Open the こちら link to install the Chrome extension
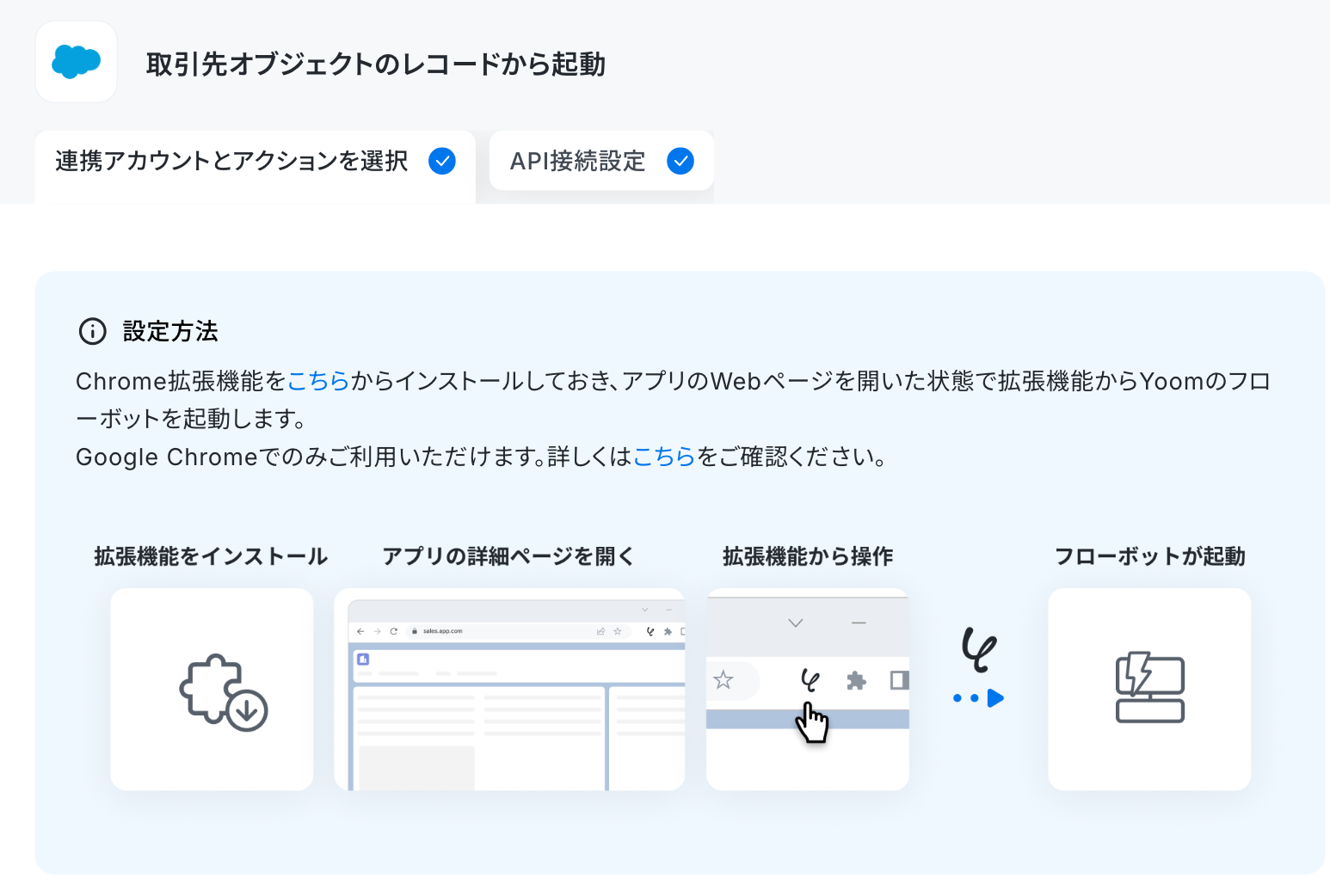 pyautogui.click(x=318, y=381)
